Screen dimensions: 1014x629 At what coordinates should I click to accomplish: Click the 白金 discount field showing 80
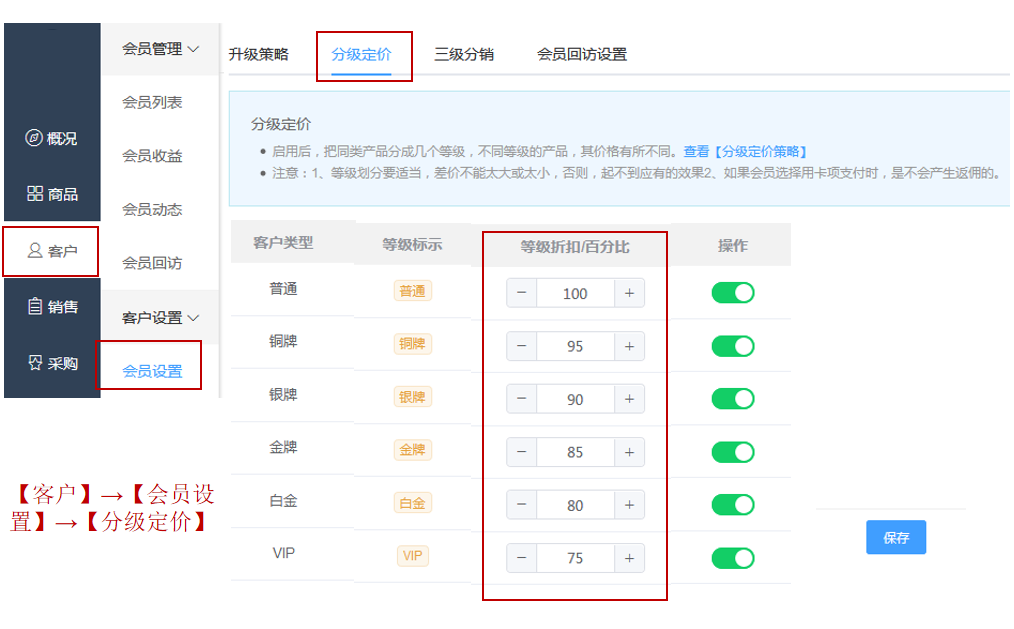(x=575, y=506)
